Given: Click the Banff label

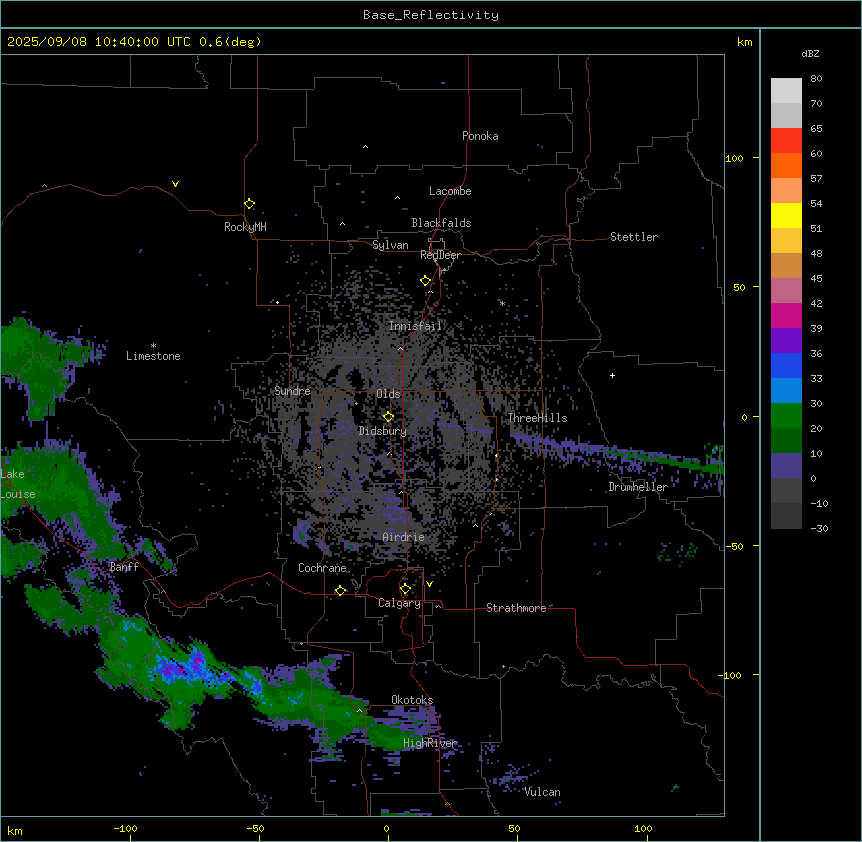Looking at the screenshot, I should [124, 567].
